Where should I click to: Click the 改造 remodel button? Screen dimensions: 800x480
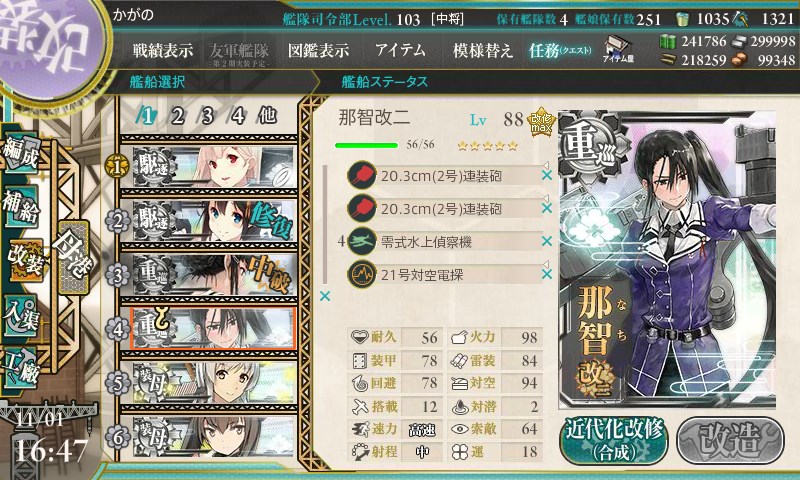(x=730, y=440)
